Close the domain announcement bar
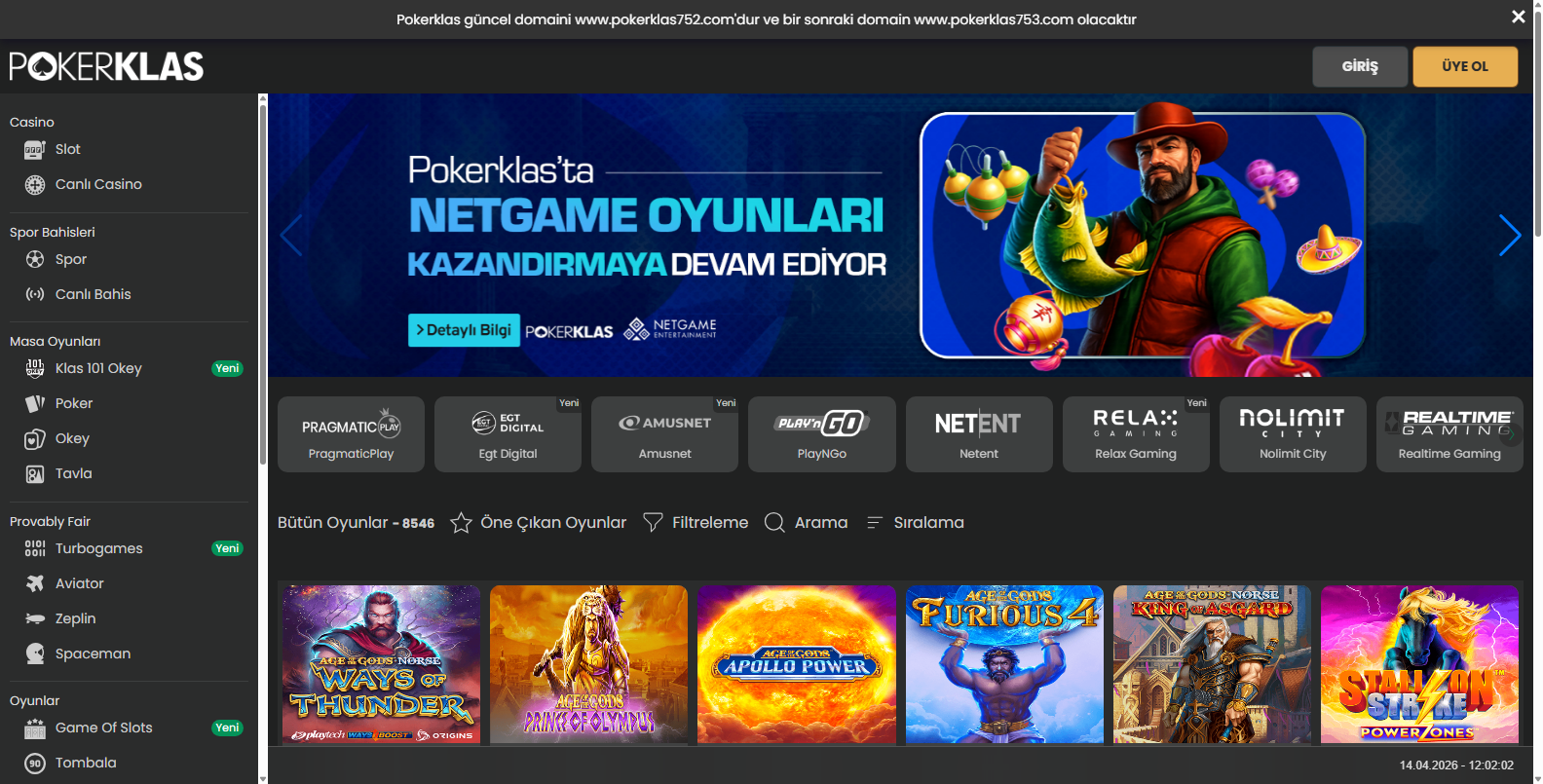The width and height of the screenshot is (1543, 784). (1518, 17)
